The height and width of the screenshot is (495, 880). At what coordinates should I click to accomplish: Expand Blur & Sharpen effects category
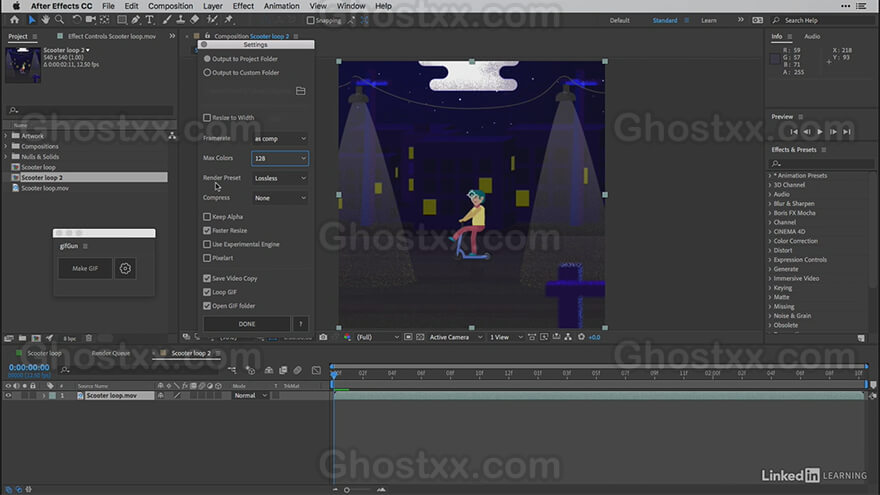coord(770,204)
